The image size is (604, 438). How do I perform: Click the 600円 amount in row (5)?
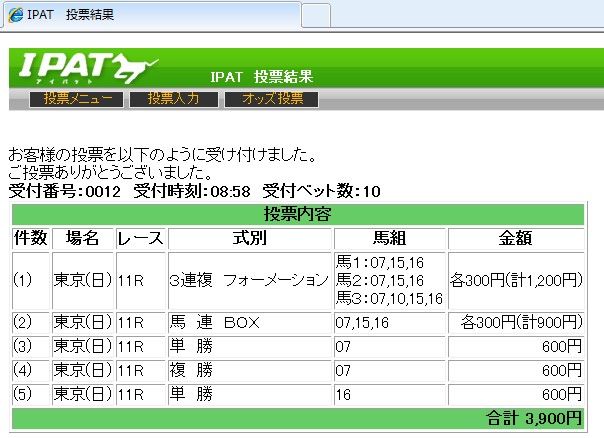point(562,394)
